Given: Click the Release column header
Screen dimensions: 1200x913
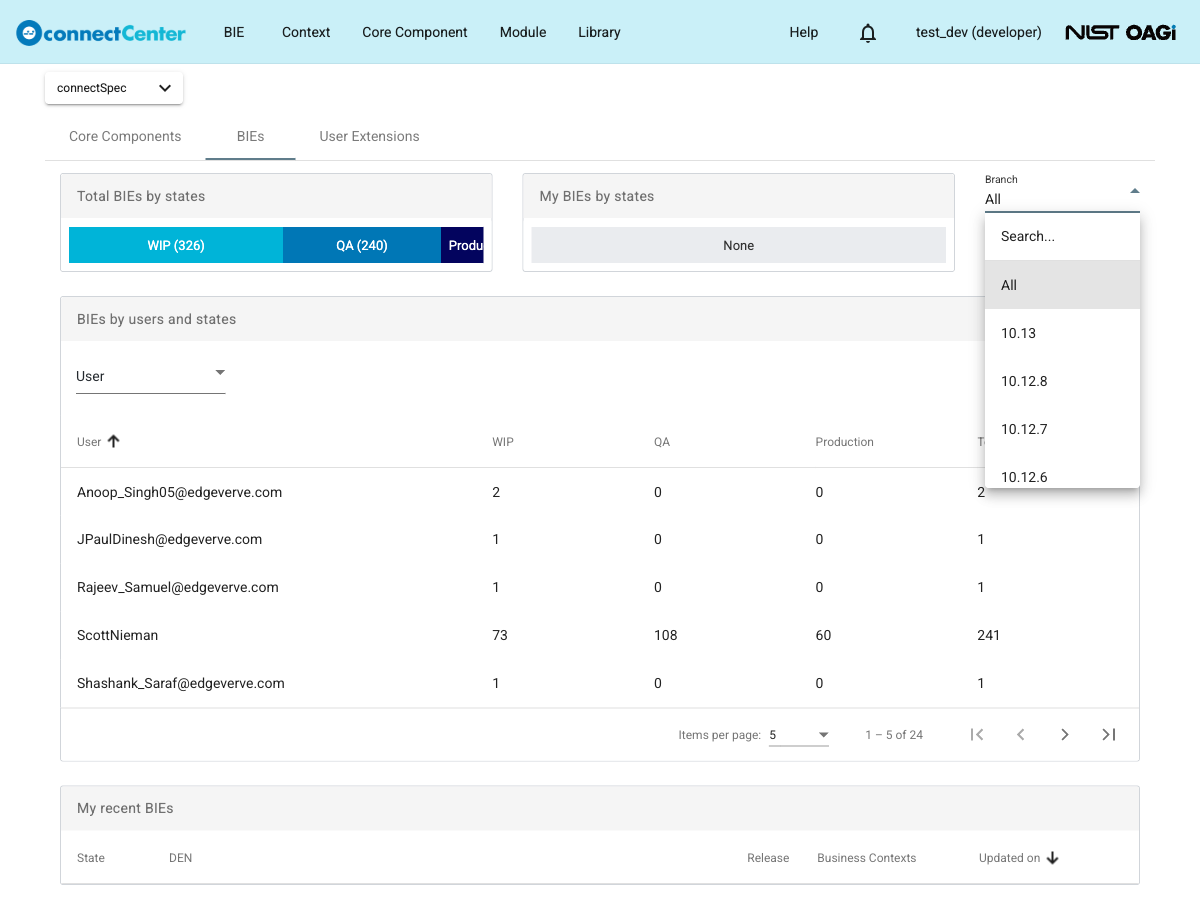Looking at the screenshot, I should click(768, 858).
